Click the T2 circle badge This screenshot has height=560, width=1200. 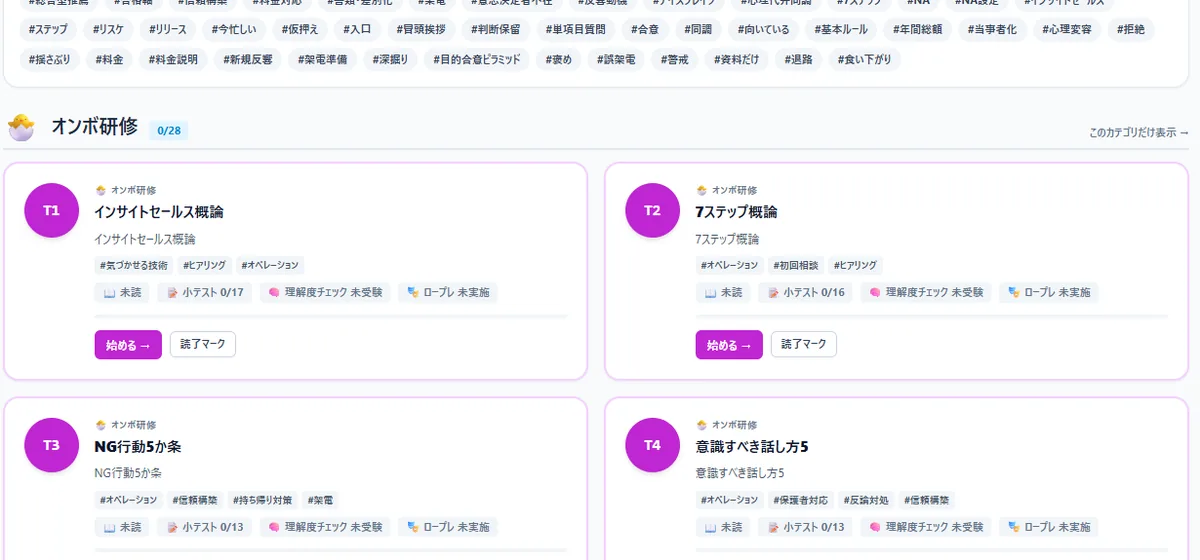pos(653,210)
